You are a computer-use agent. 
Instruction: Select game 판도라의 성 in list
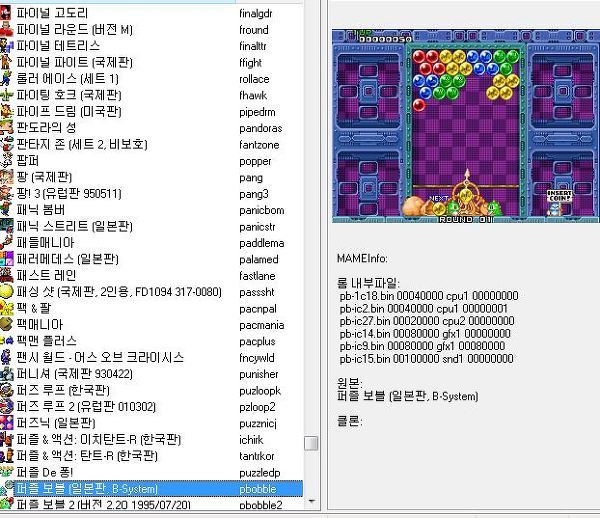coord(46,127)
